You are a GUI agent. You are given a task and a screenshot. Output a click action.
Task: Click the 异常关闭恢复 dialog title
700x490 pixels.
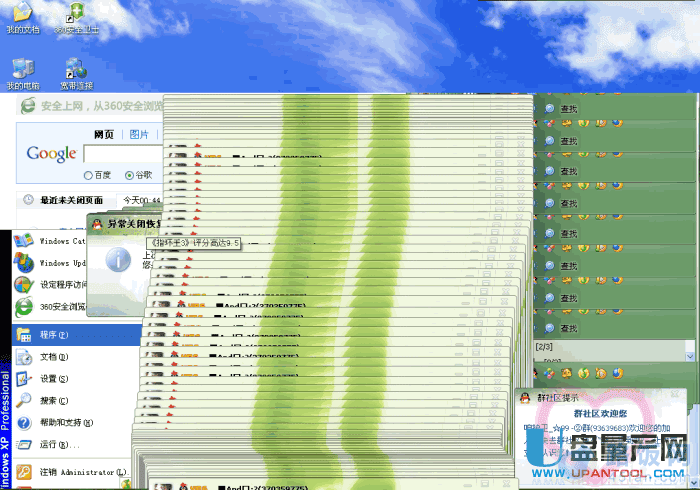[134, 224]
